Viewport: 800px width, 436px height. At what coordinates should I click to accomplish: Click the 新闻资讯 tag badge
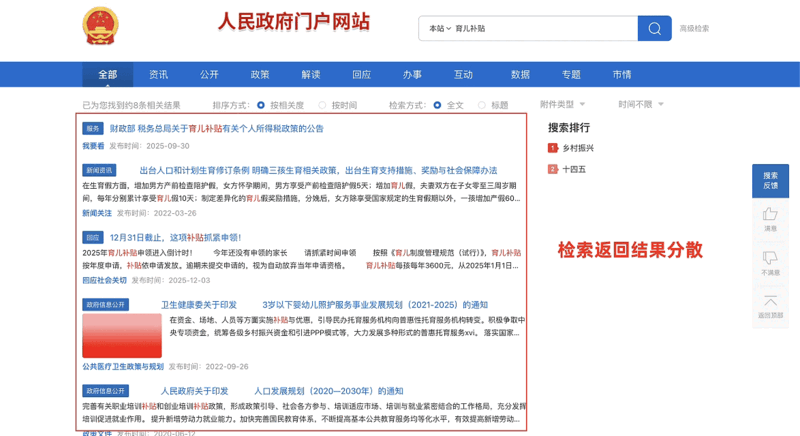point(99,171)
